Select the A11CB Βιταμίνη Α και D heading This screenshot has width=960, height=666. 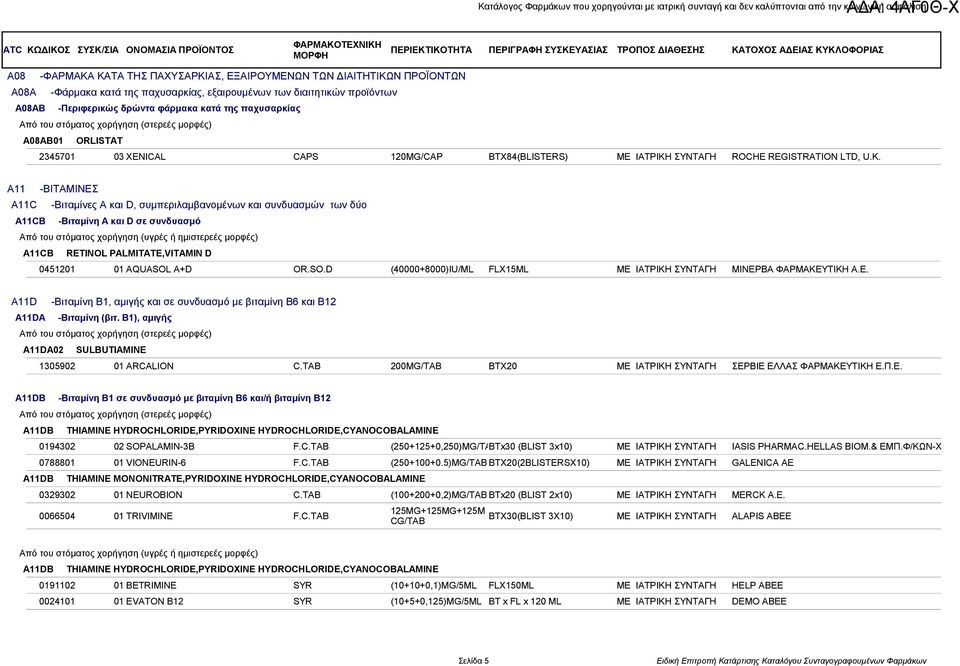[x=108, y=221]
